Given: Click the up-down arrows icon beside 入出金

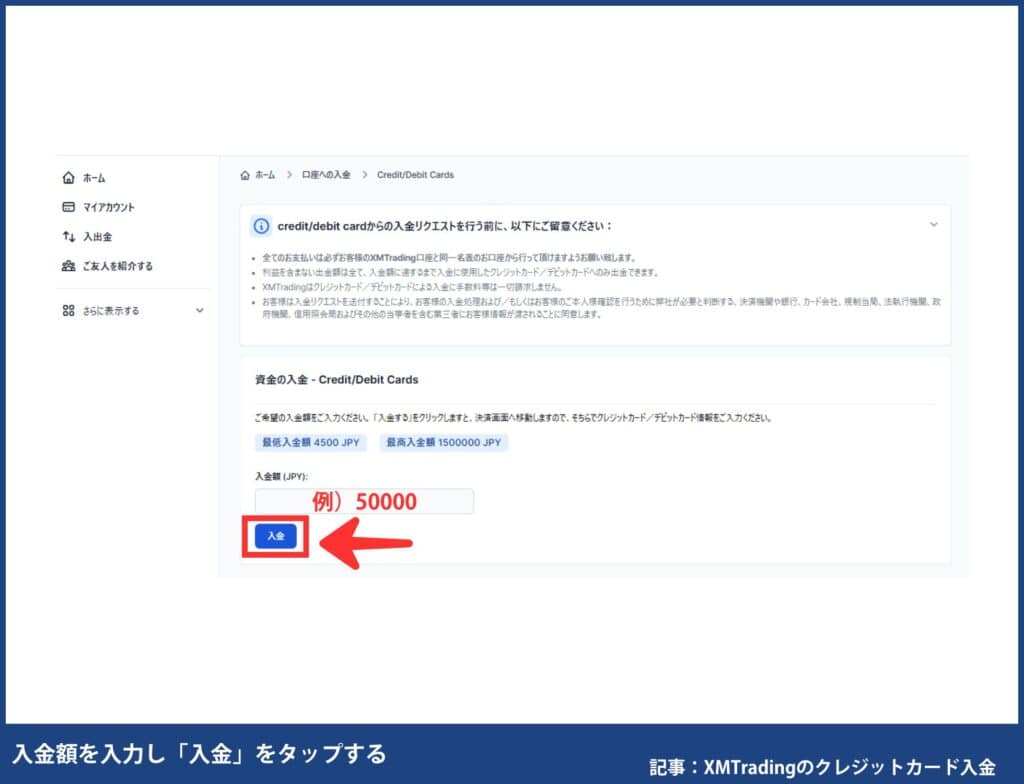Looking at the screenshot, I should click(70, 237).
